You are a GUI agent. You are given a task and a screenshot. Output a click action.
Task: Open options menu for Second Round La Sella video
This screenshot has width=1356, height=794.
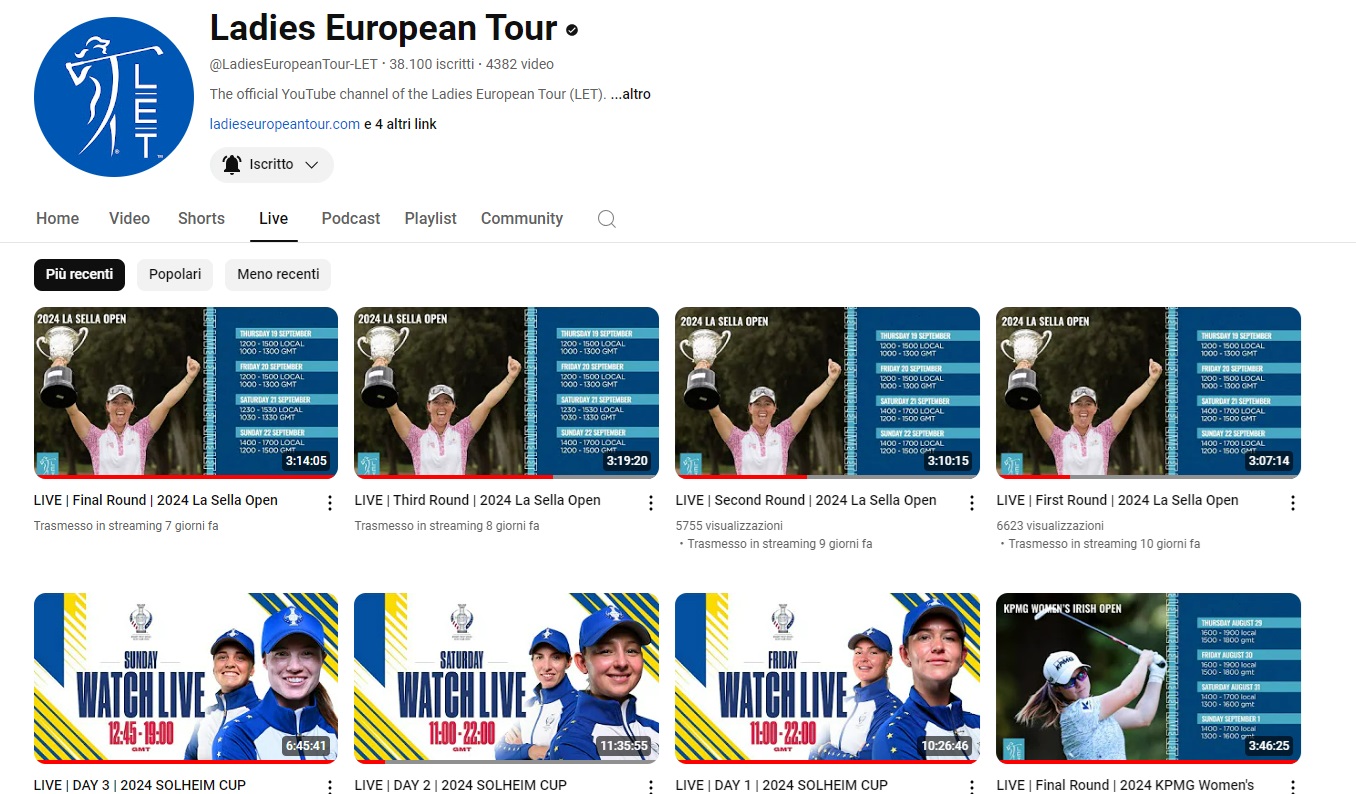click(x=972, y=503)
